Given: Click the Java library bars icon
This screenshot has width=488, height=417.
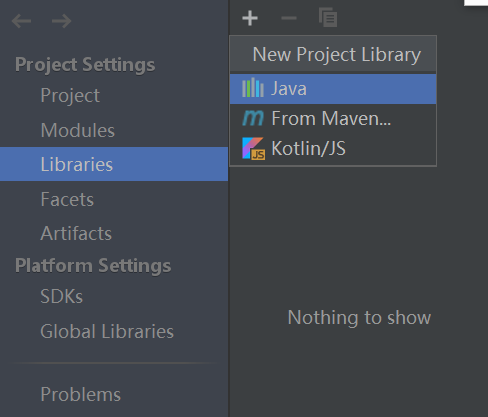Looking at the screenshot, I should pyautogui.click(x=253, y=88).
